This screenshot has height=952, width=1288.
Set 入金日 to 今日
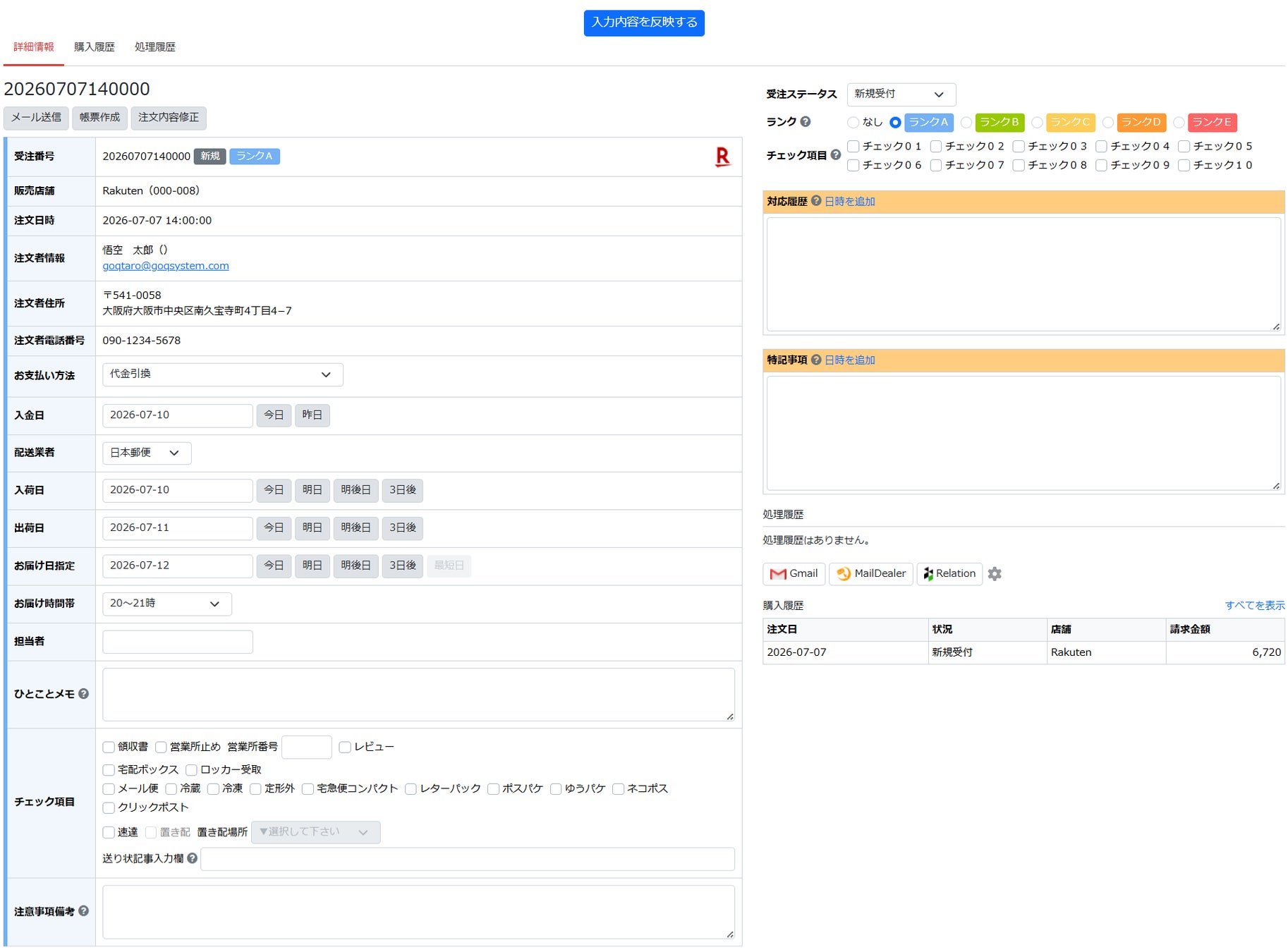click(x=274, y=415)
